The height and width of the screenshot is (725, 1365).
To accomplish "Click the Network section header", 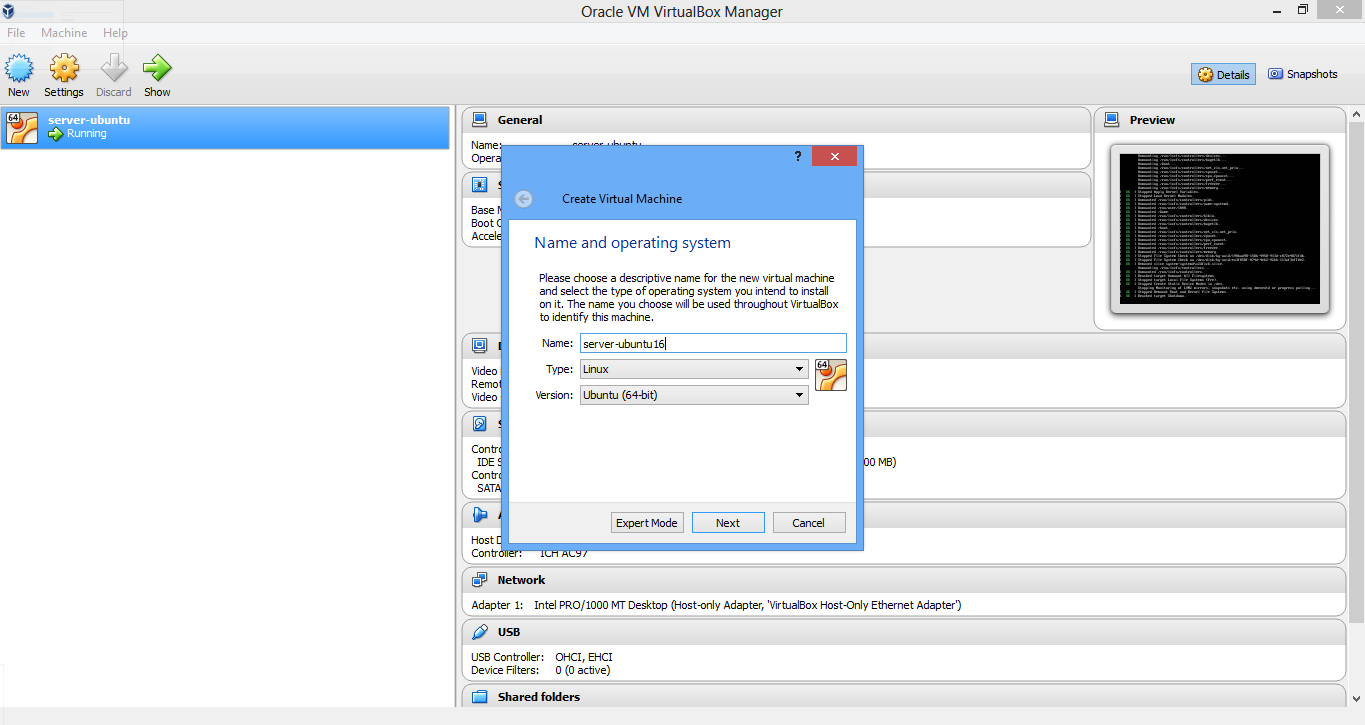I will pyautogui.click(x=904, y=580).
